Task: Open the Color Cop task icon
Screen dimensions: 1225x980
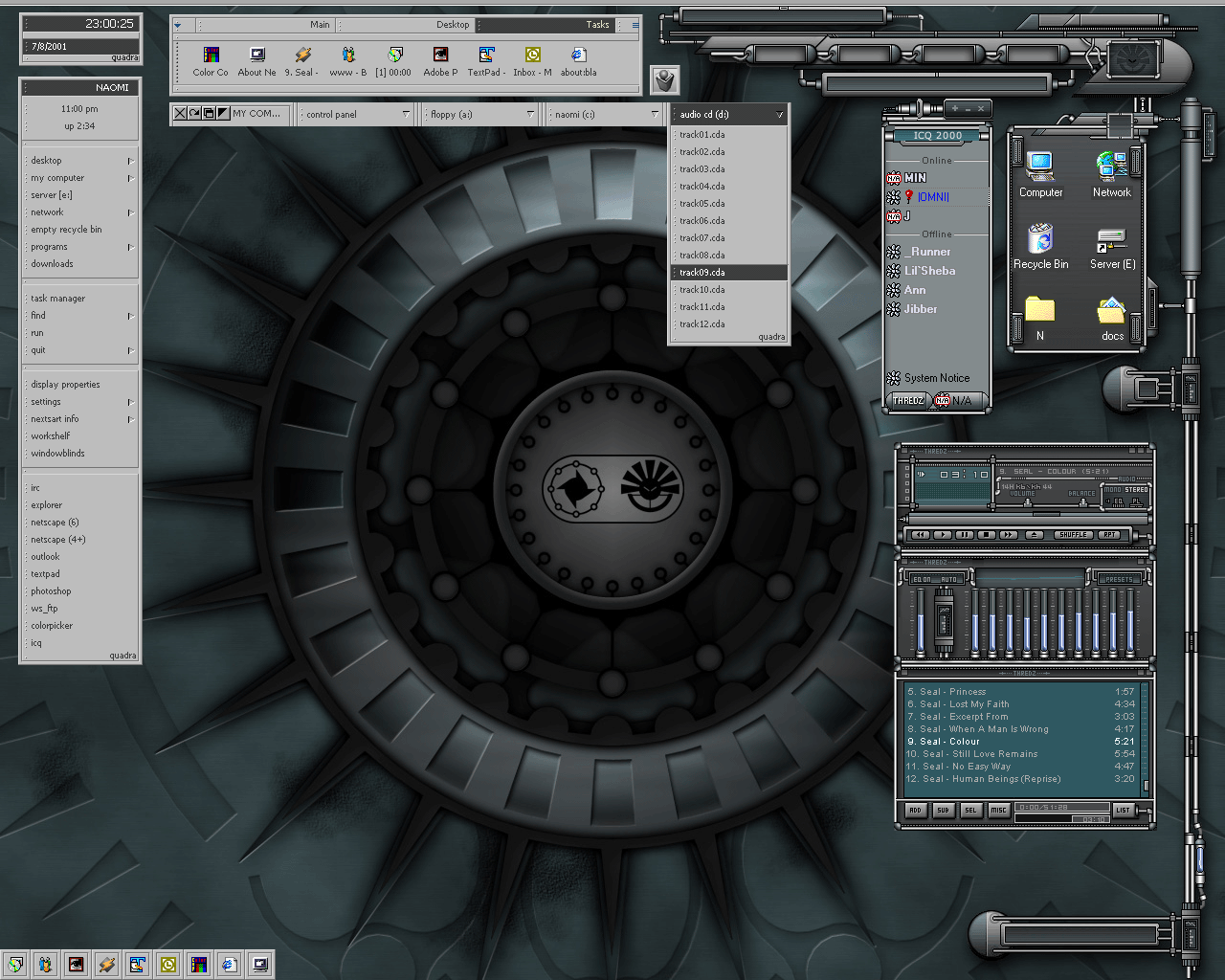Action: [211, 56]
